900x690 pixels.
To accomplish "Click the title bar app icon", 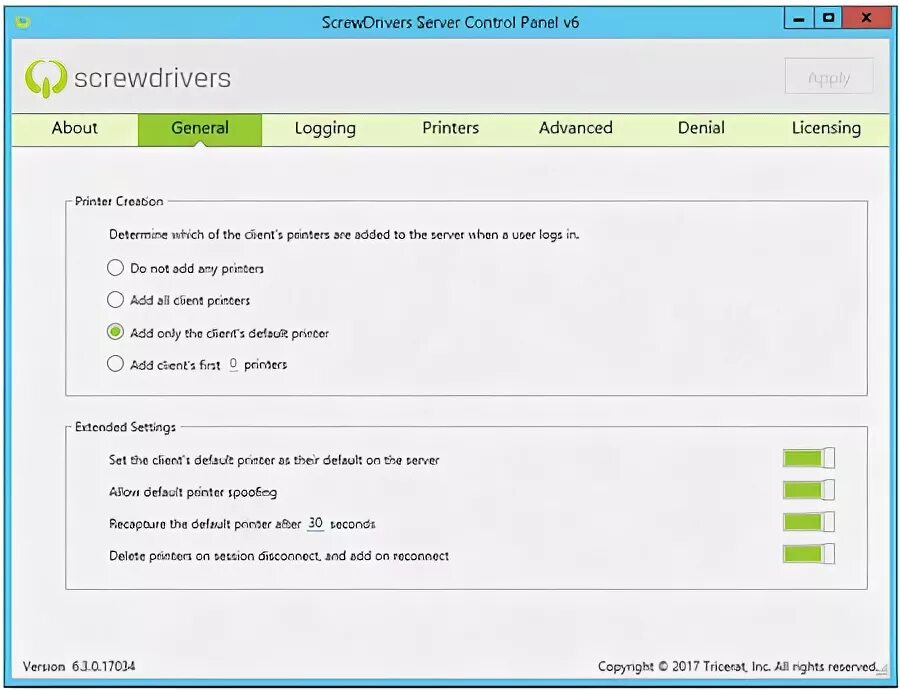I will pos(24,22).
